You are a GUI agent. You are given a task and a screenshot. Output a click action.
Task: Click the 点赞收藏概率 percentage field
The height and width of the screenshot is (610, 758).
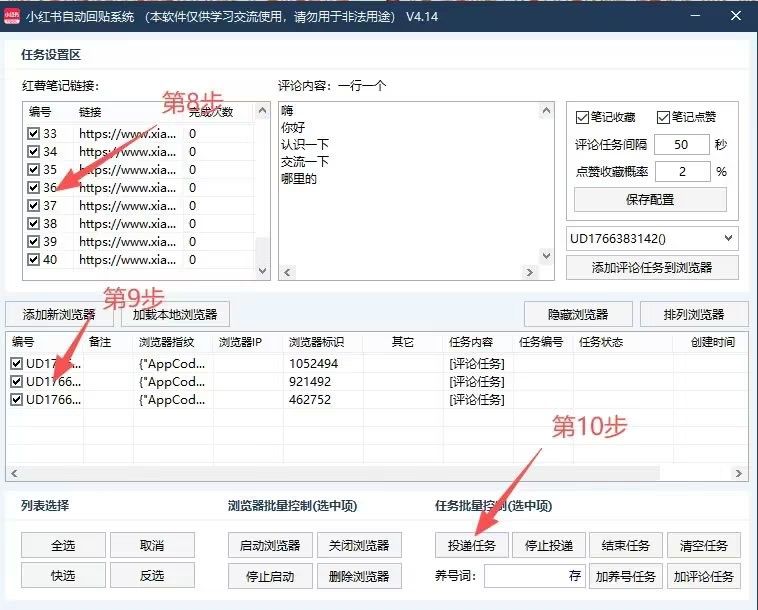(680, 171)
